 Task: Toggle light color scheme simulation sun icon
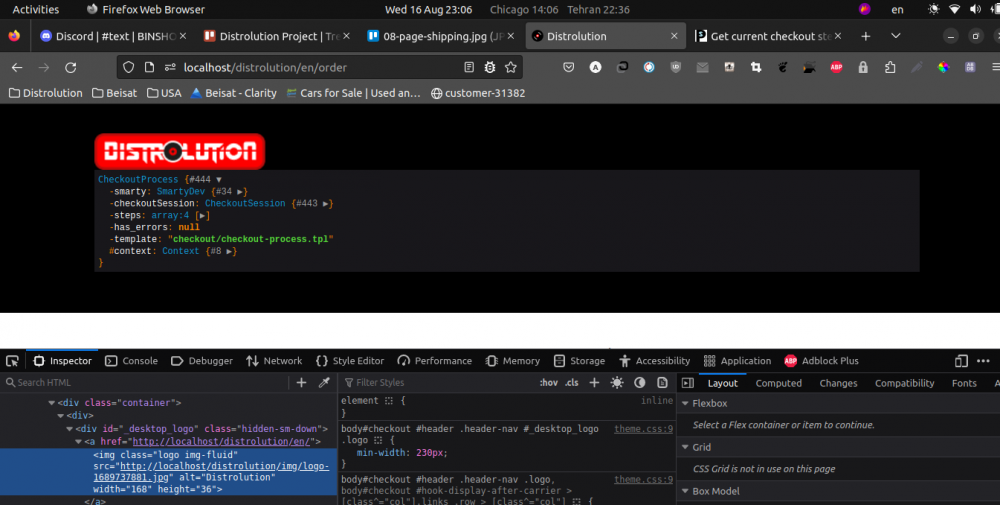[x=617, y=383]
